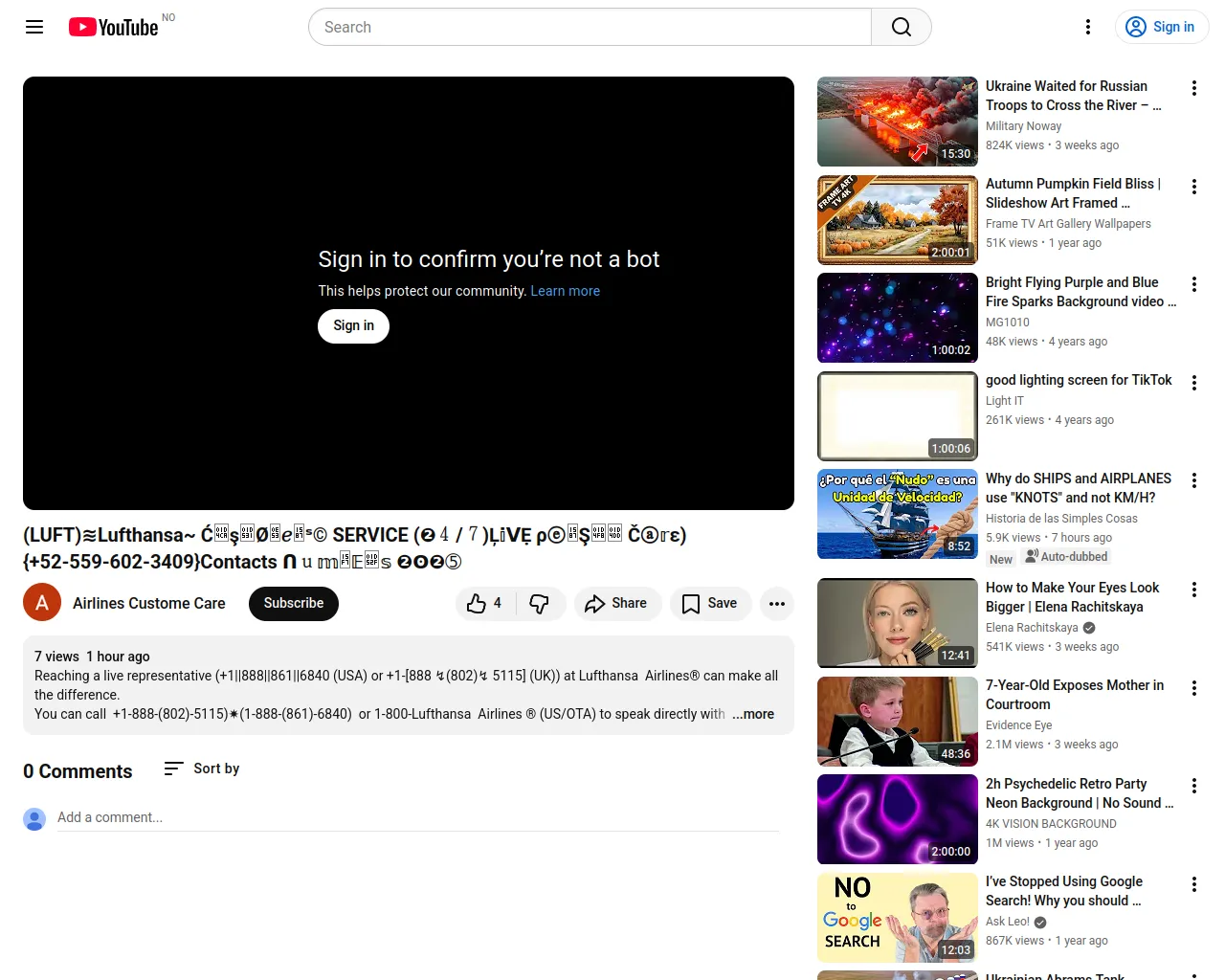The image size is (1225, 980).
Task: Dislike the video with thumbs down
Action: pos(540,604)
